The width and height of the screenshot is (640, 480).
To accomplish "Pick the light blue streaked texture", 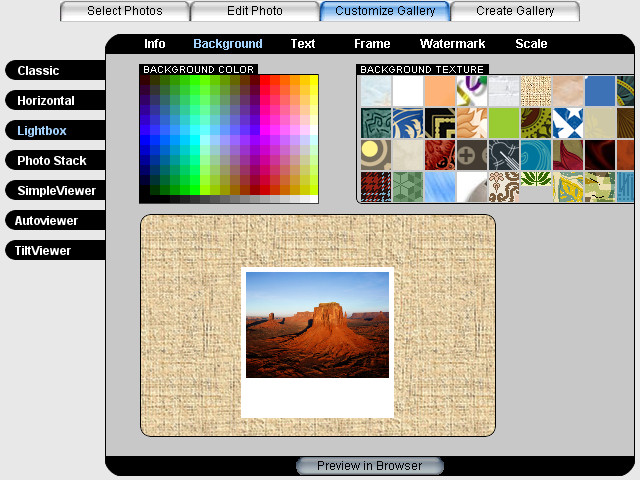I will [x=440, y=187].
